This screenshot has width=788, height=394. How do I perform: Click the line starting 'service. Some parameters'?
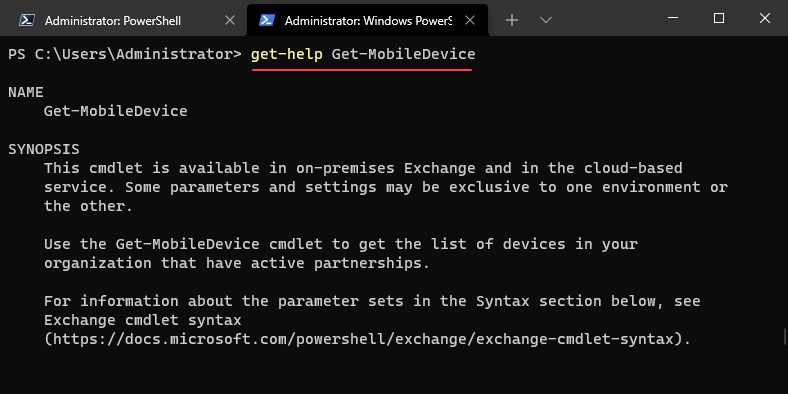point(386,187)
